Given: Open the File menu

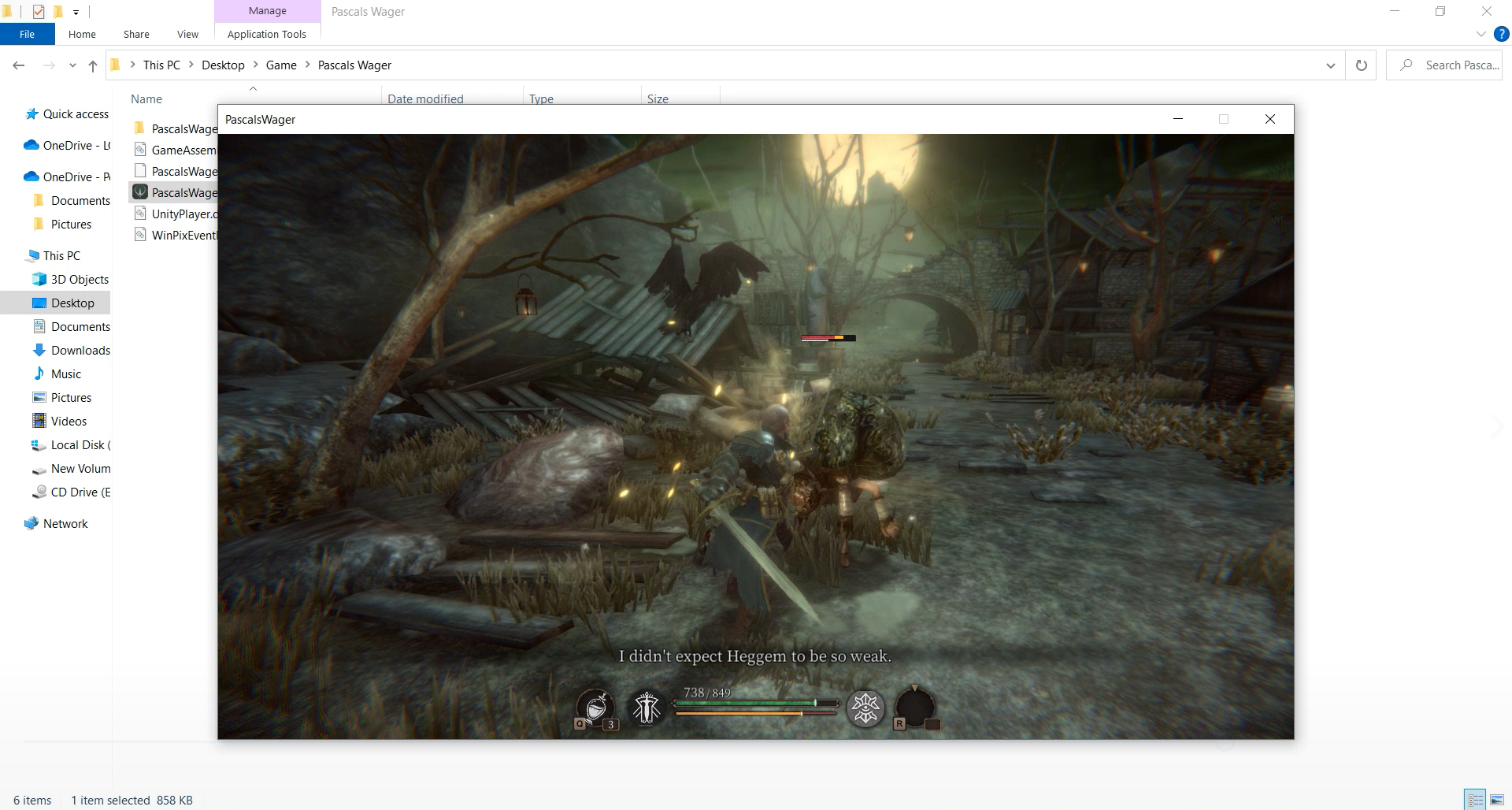Looking at the screenshot, I should [28, 34].
